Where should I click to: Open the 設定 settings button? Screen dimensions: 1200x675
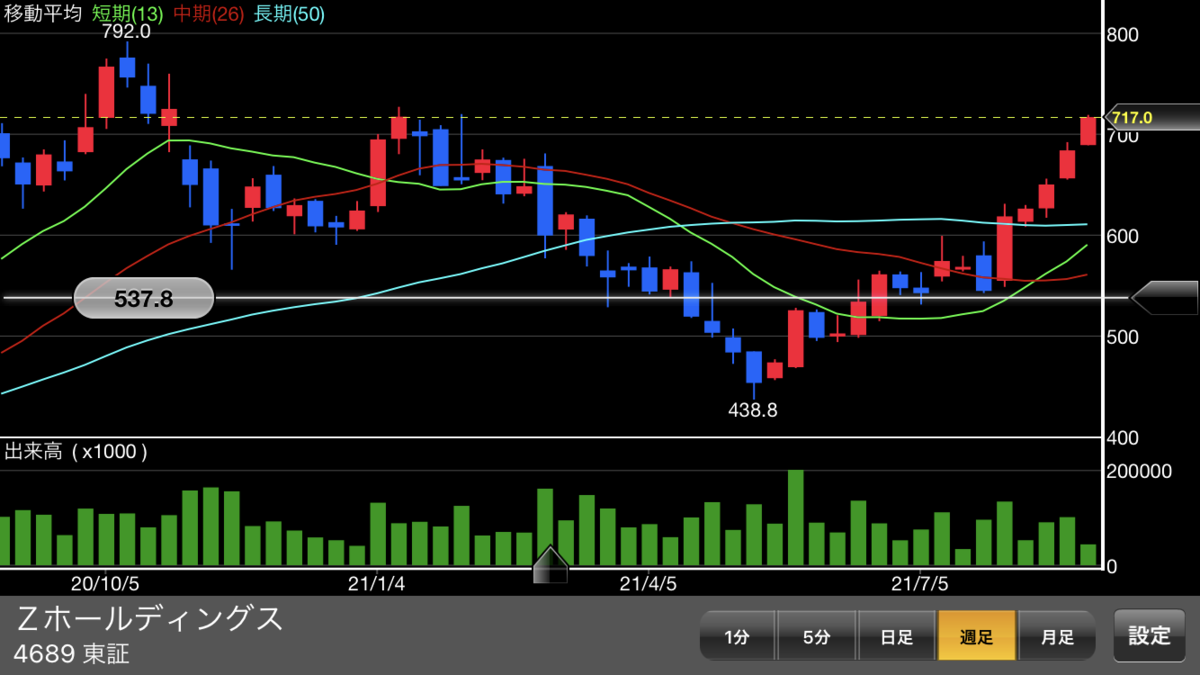point(1149,636)
